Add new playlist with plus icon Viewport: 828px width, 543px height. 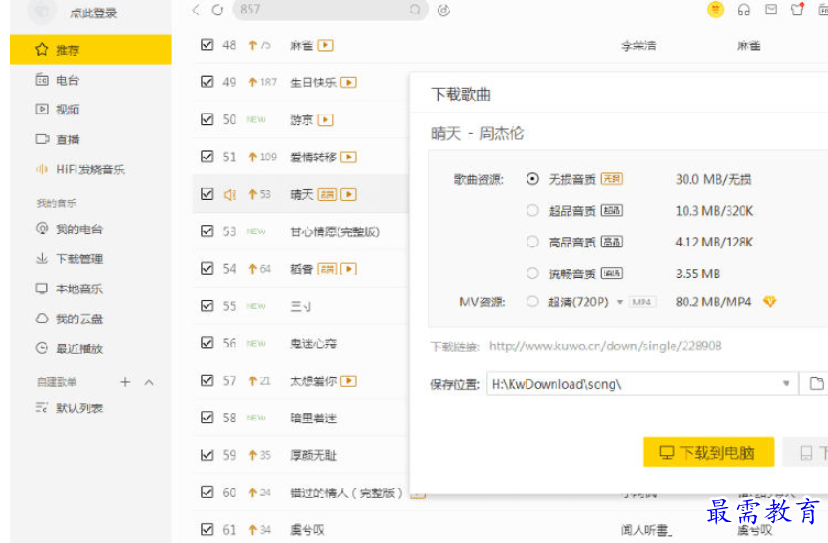(x=125, y=382)
